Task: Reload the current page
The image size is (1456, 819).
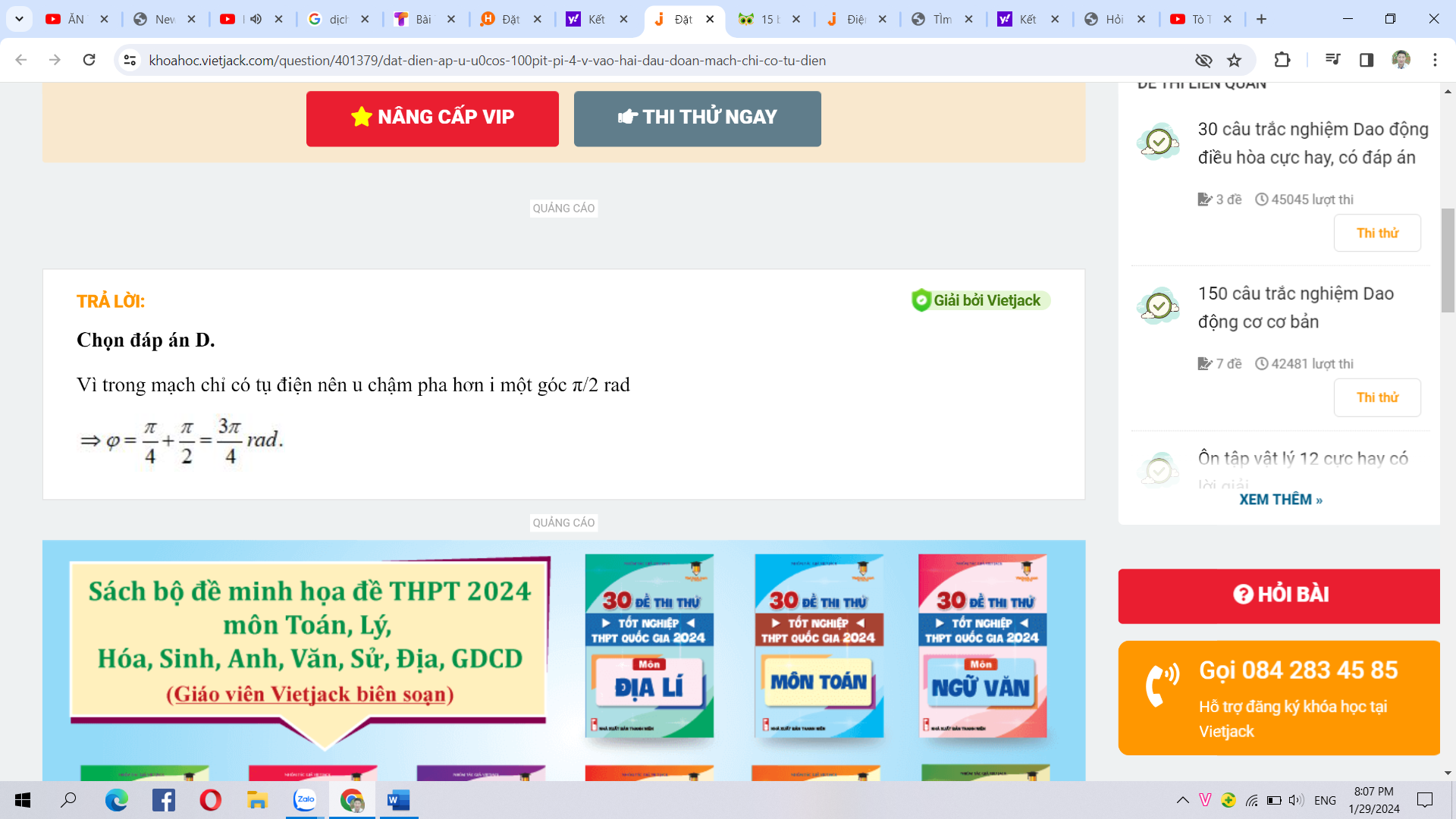Action: [x=89, y=60]
